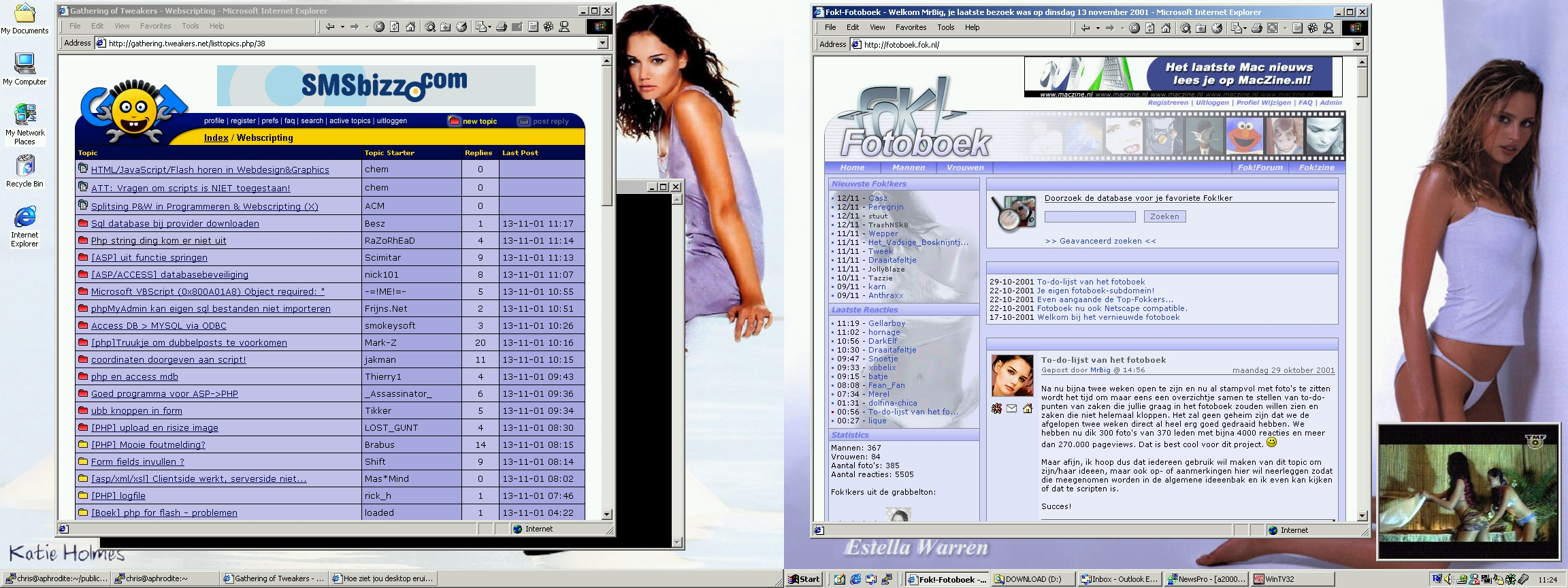The height and width of the screenshot is (588, 1568).
Task: Click Back arrow in Fok!-Fotoboek window
Action: [x=1085, y=28]
